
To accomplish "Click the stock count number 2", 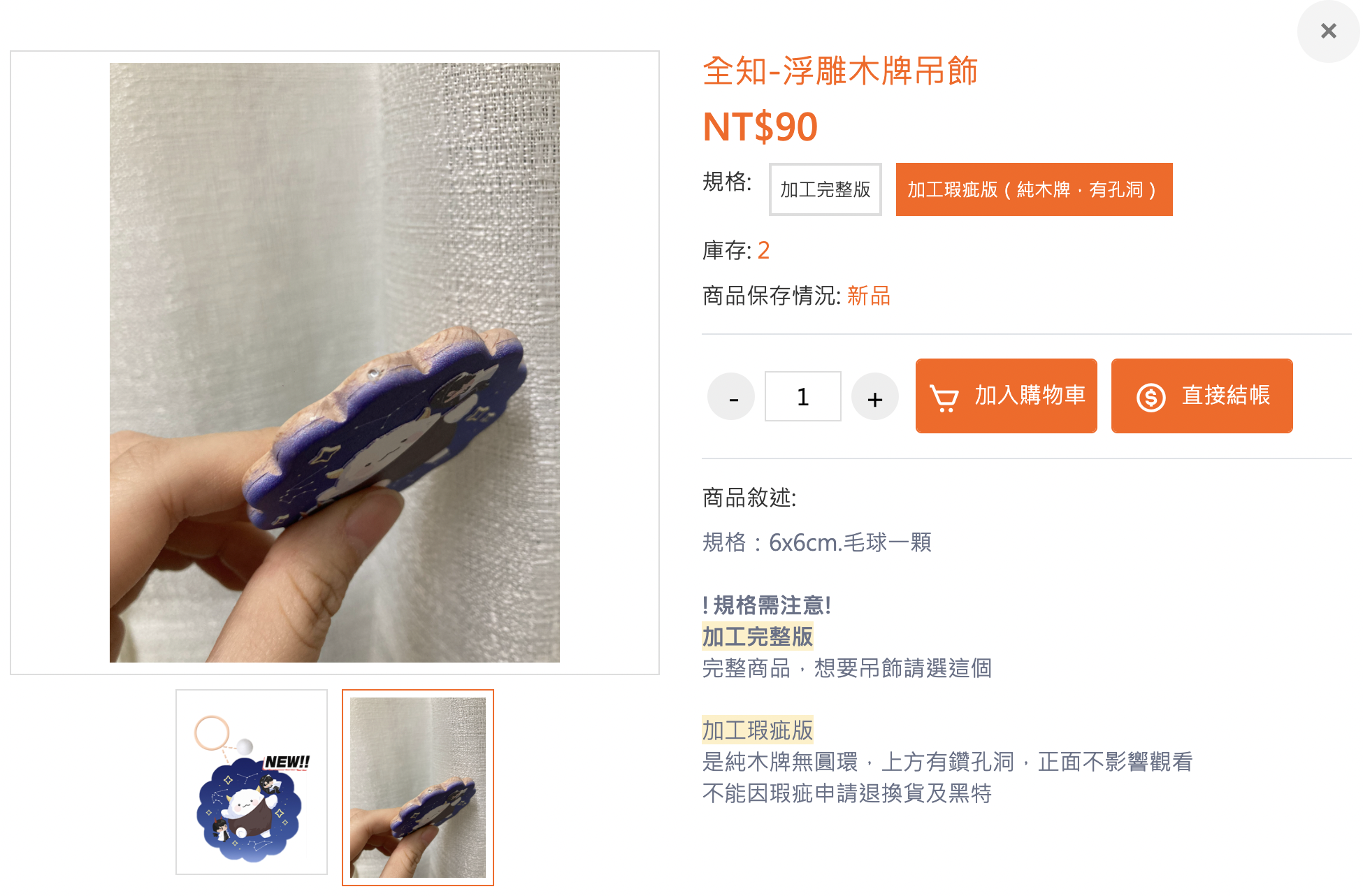I will pos(763,250).
